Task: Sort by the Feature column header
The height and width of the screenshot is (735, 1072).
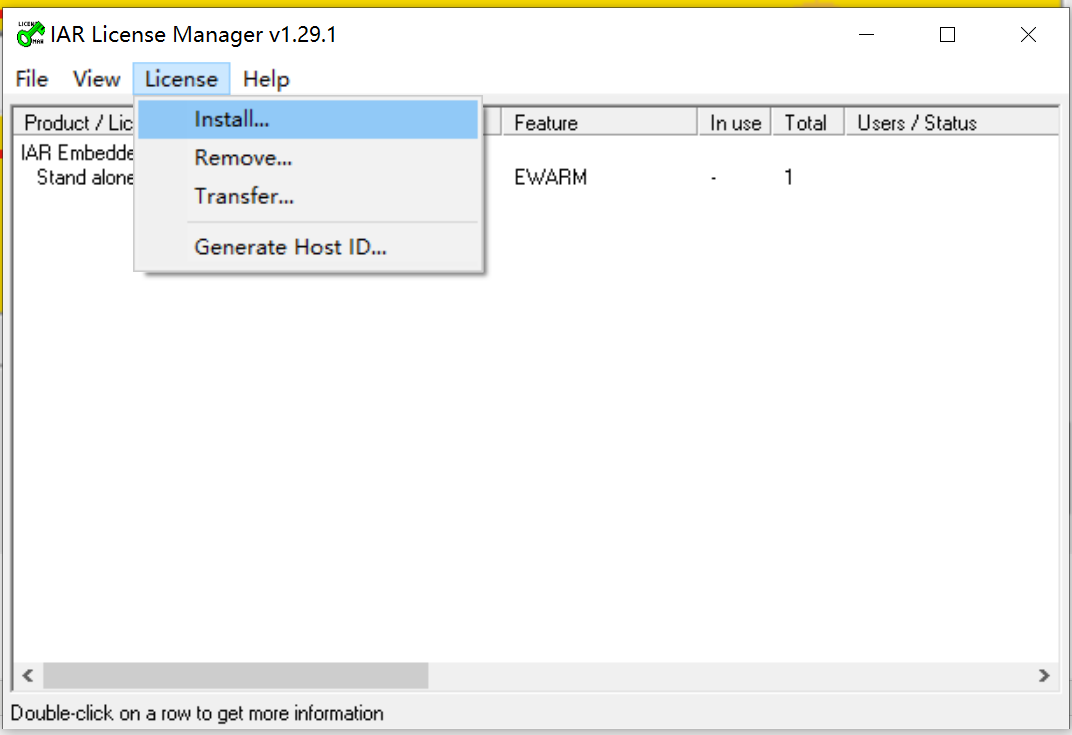Action: tap(600, 122)
